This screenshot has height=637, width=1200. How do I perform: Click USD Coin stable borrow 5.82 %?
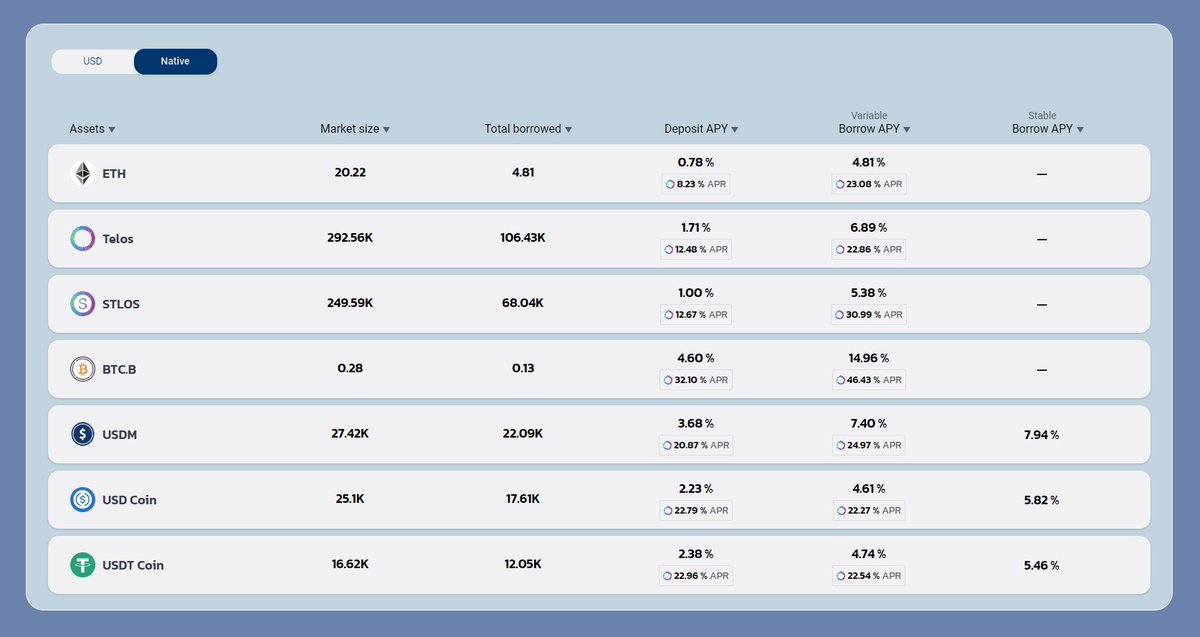(x=1041, y=500)
